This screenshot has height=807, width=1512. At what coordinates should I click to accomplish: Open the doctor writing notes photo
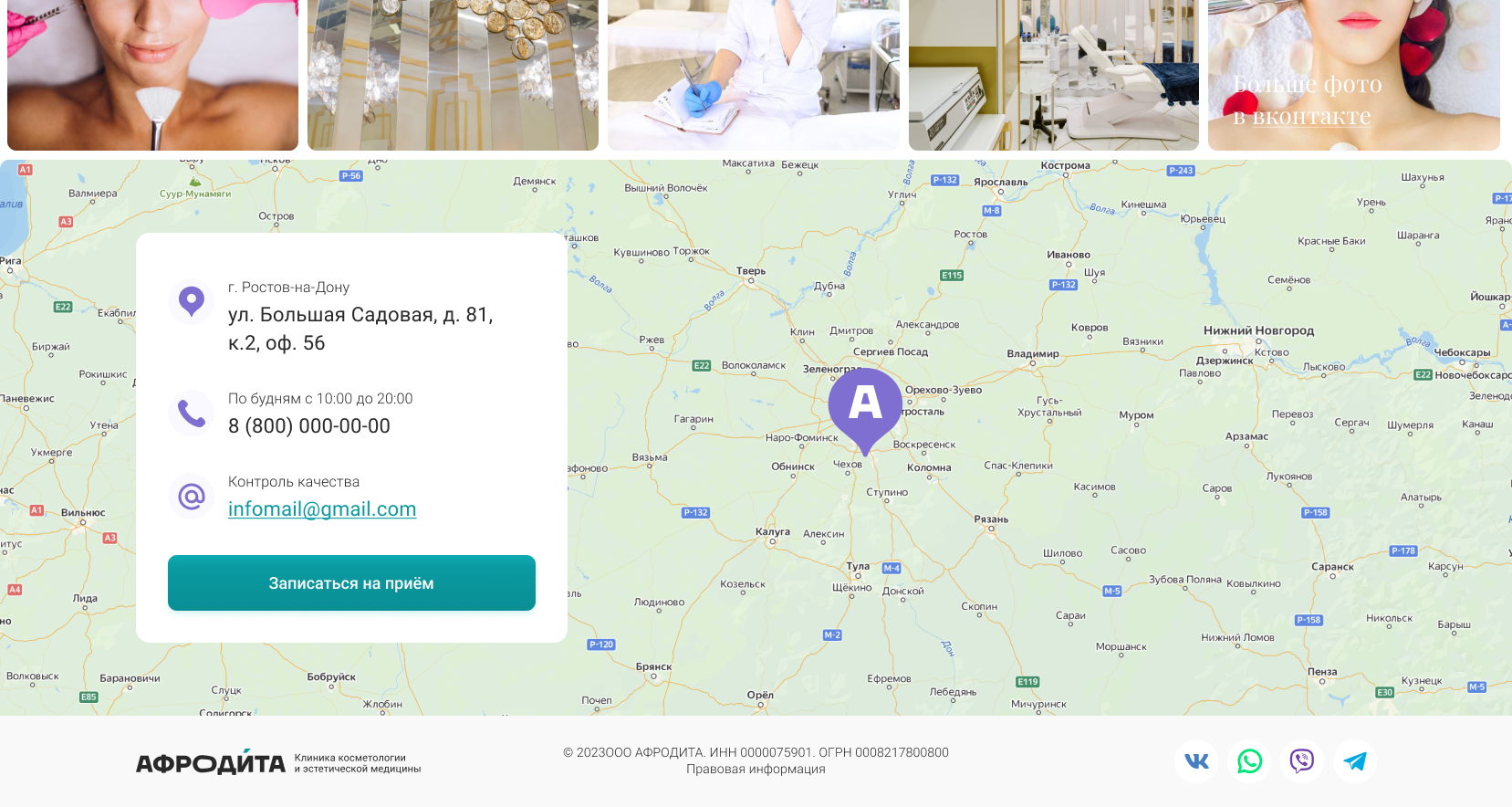[753, 75]
